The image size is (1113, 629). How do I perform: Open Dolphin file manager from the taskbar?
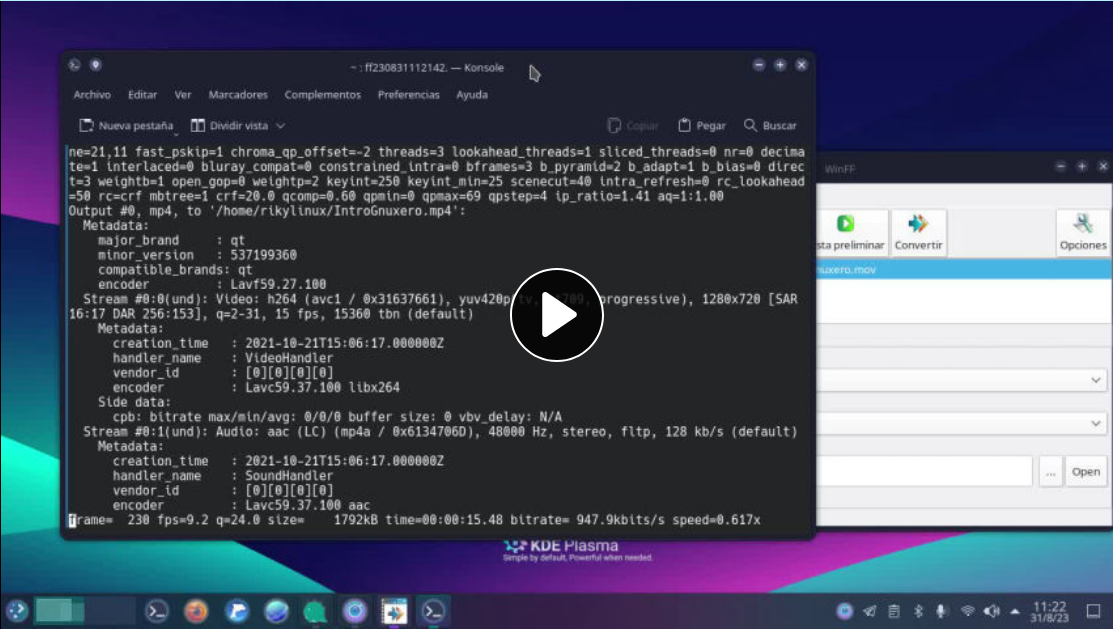tap(237, 611)
